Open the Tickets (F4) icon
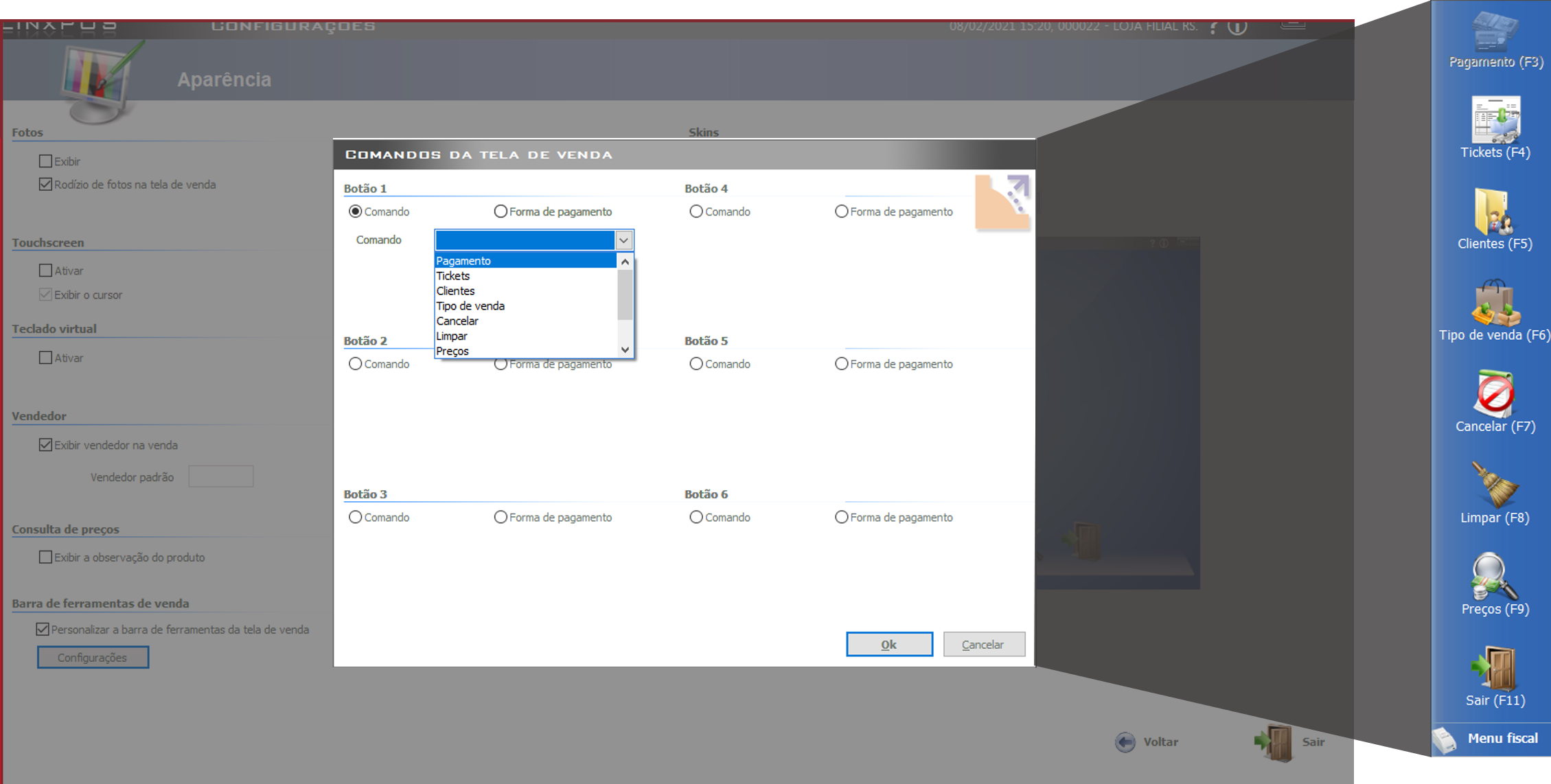 click(1495, 121)
